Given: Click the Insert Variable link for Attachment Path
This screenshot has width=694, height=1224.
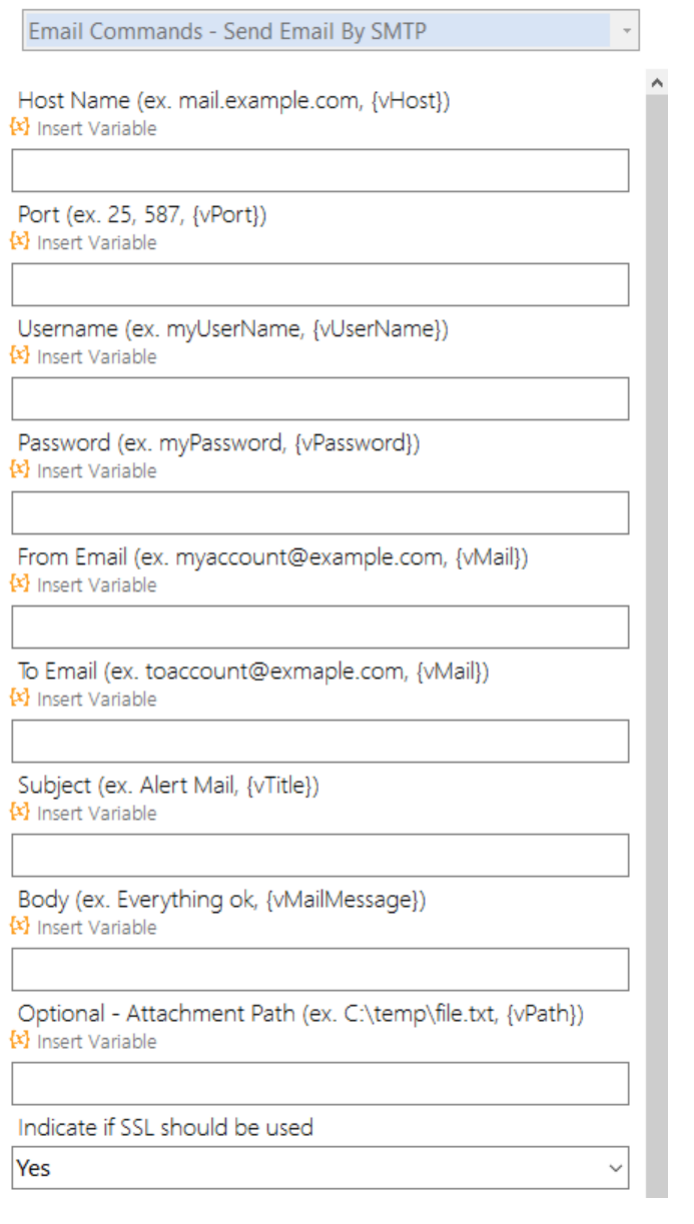Looking at the screenshot, I should (x=97, y=1041).
